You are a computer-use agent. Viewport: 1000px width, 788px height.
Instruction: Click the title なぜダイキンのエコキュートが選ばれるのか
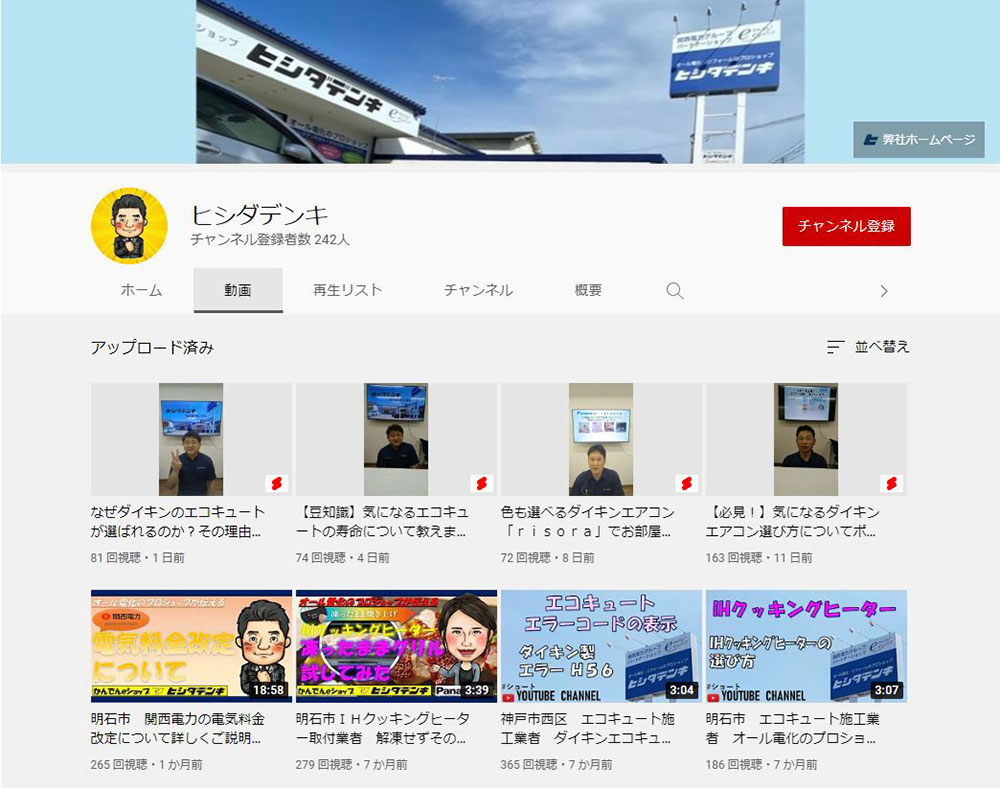[178, 522]
